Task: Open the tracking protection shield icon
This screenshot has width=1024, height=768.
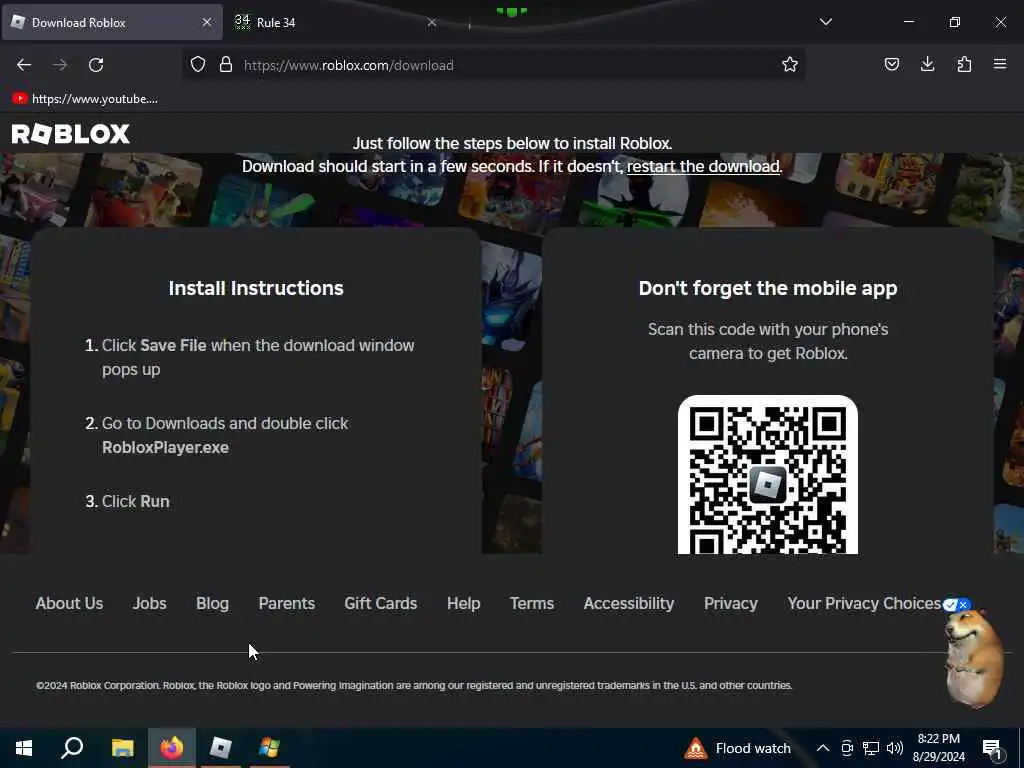Action: point(198,65)
